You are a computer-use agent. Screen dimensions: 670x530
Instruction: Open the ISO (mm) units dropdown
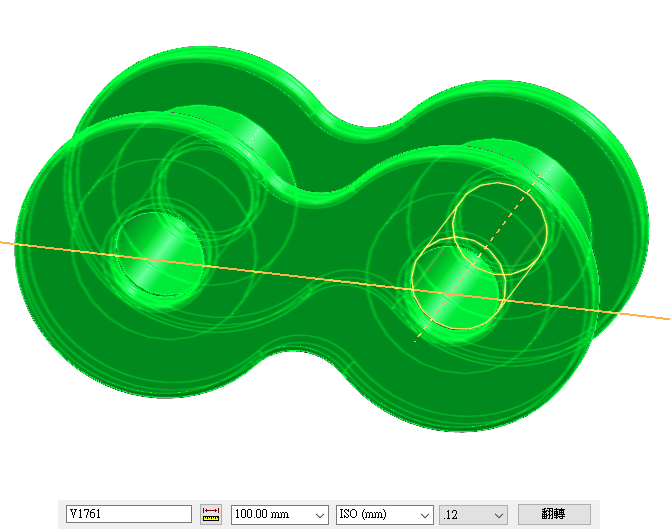tap(424, 515)
